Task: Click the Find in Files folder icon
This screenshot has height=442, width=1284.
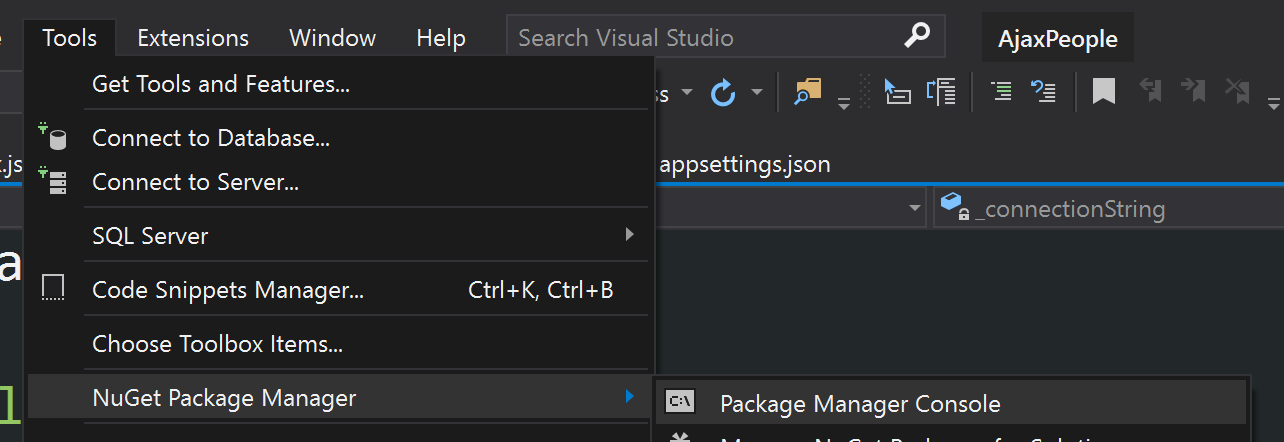Action: click(x=807, y=92)
